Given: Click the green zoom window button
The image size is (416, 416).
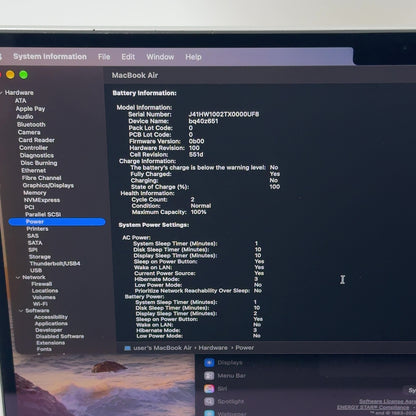Looking at the screenshot, I should tap(23, 75).
